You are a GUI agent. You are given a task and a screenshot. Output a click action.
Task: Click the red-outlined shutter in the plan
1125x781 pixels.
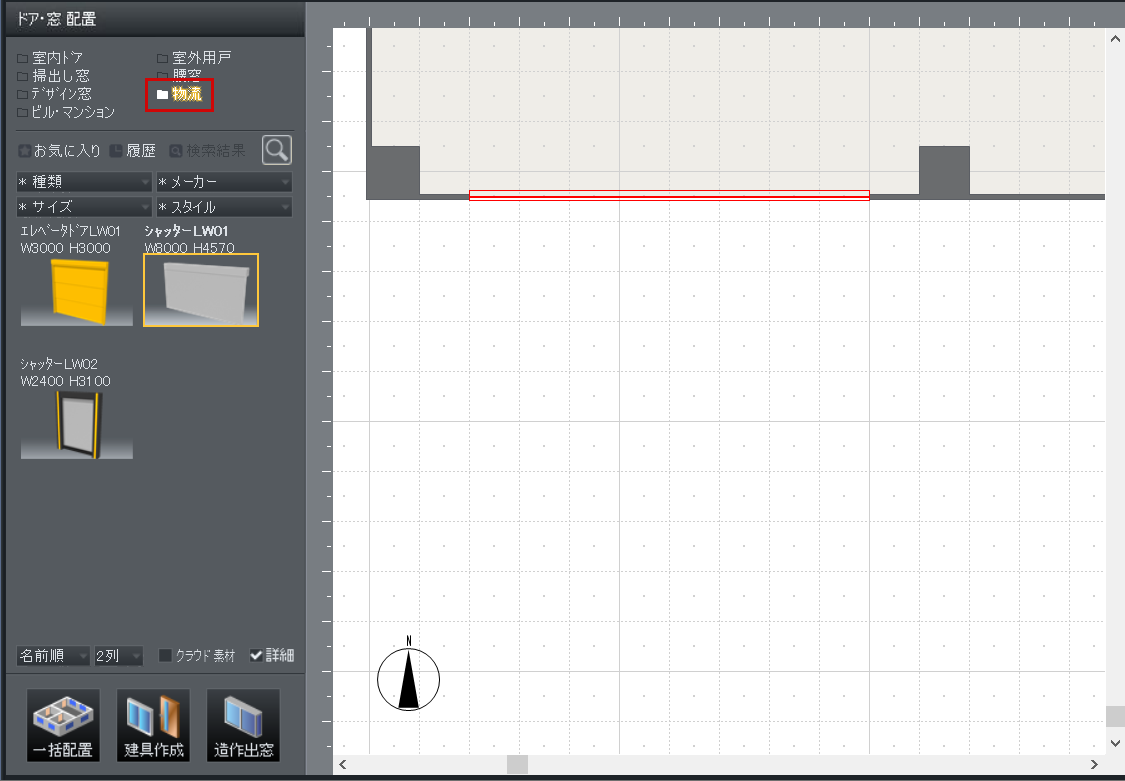(x=668, y=195)
